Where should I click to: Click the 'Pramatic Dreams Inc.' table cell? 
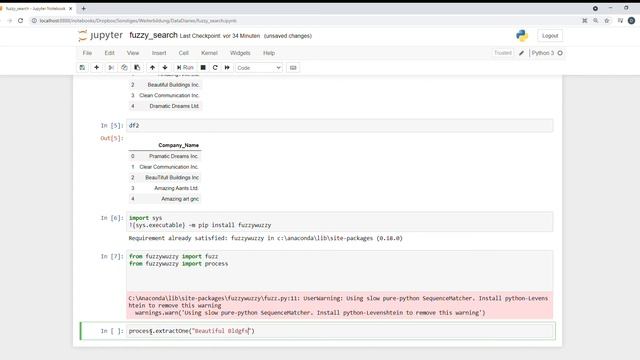173,156
